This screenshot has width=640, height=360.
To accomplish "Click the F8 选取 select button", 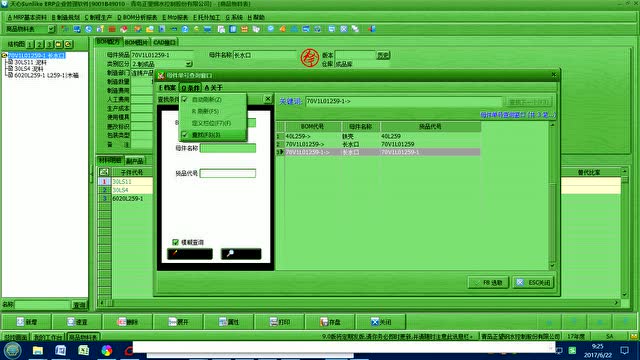I will 488,282.
